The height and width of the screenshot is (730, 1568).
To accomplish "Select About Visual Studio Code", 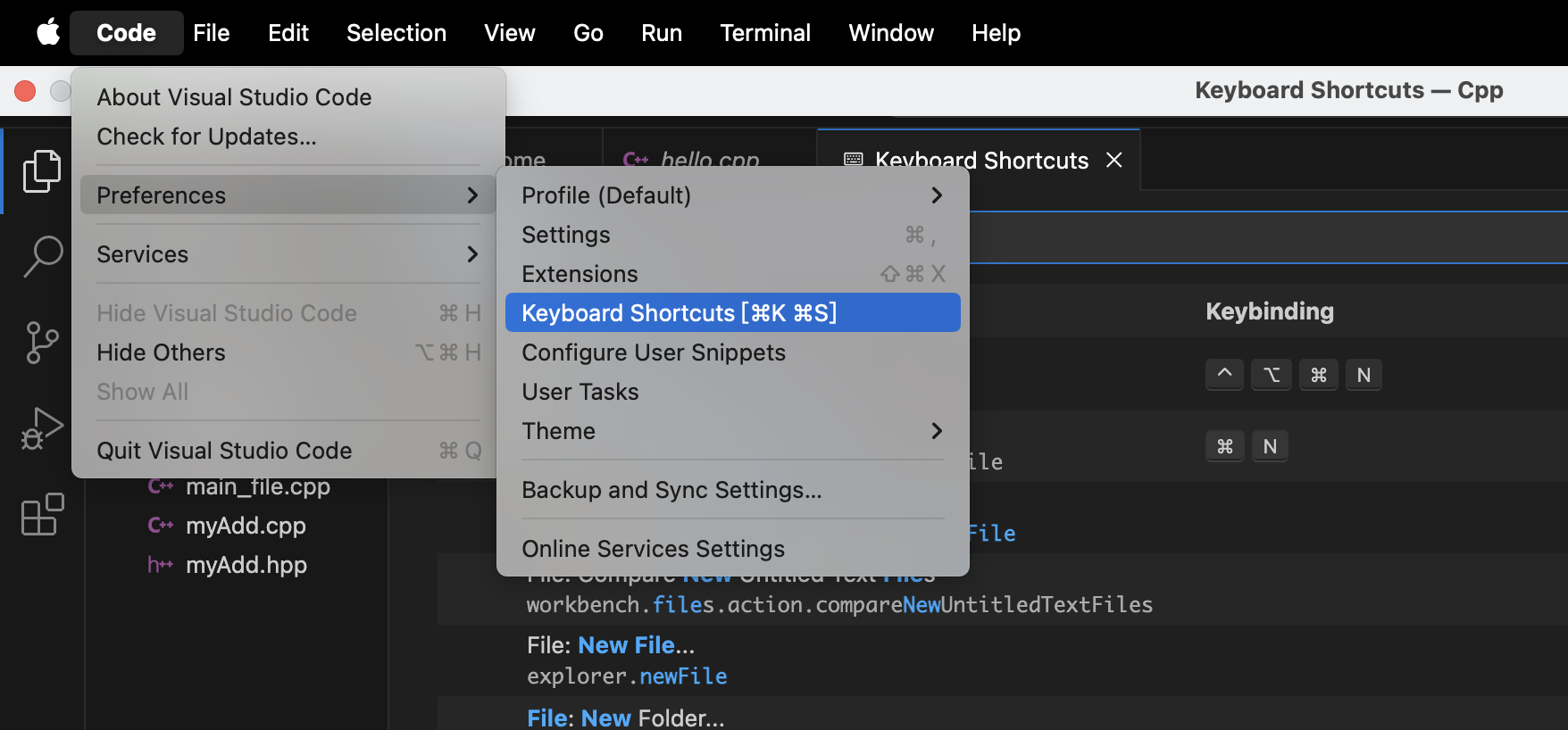I will [288, 97].
